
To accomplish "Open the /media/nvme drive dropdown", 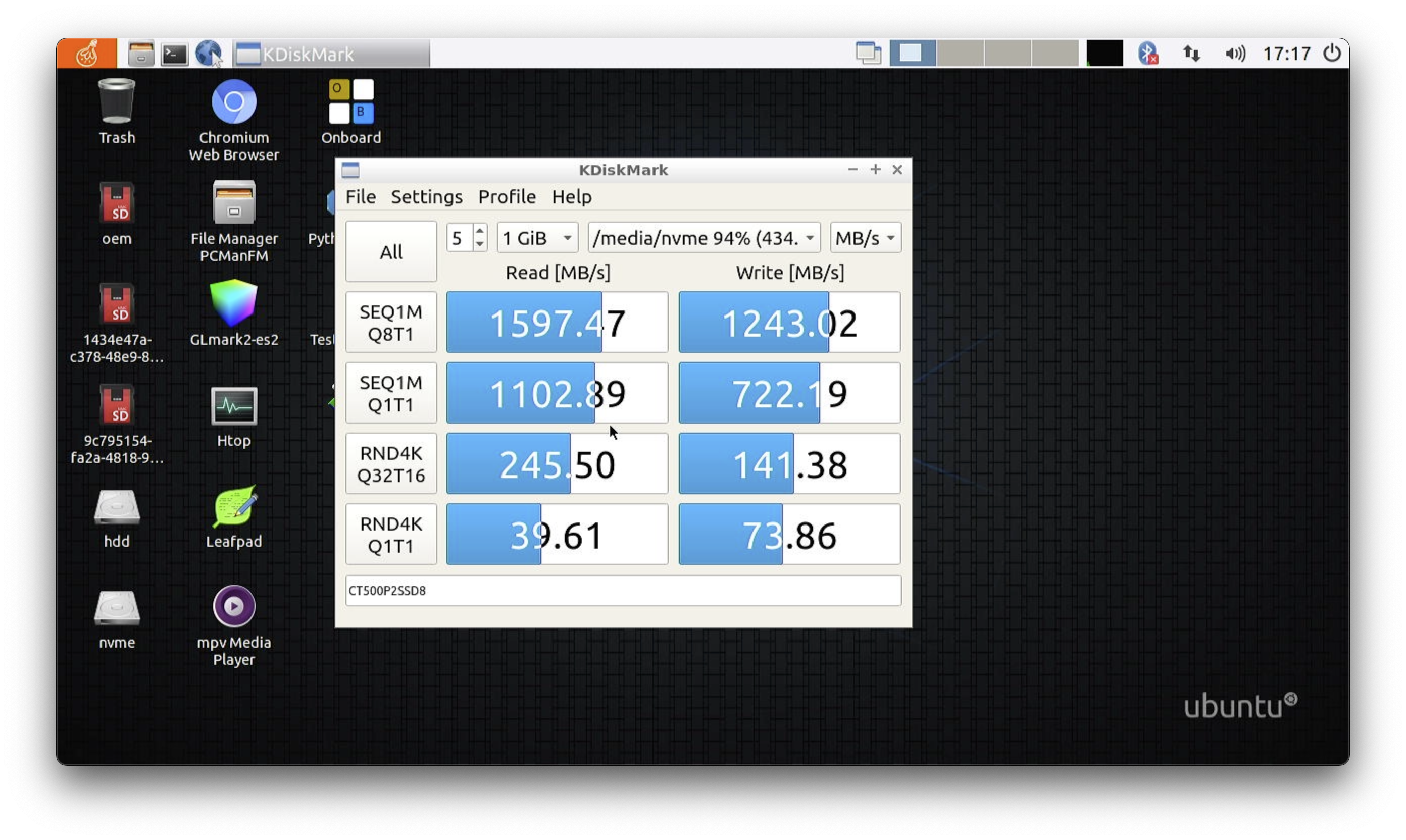I will tap(704, 238).
